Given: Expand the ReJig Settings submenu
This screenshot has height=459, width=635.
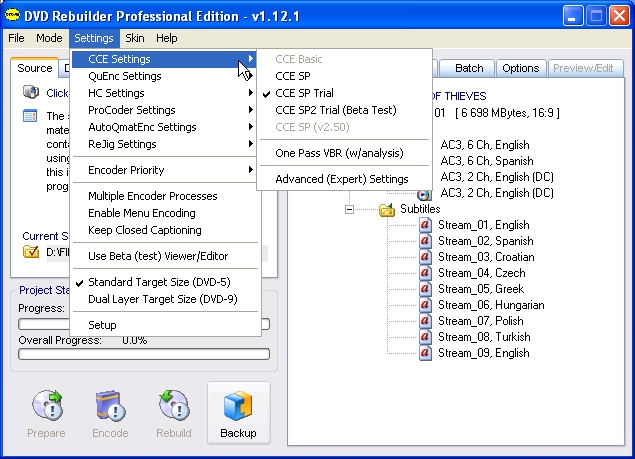Looking at the screenshot, I should (164, 144).
